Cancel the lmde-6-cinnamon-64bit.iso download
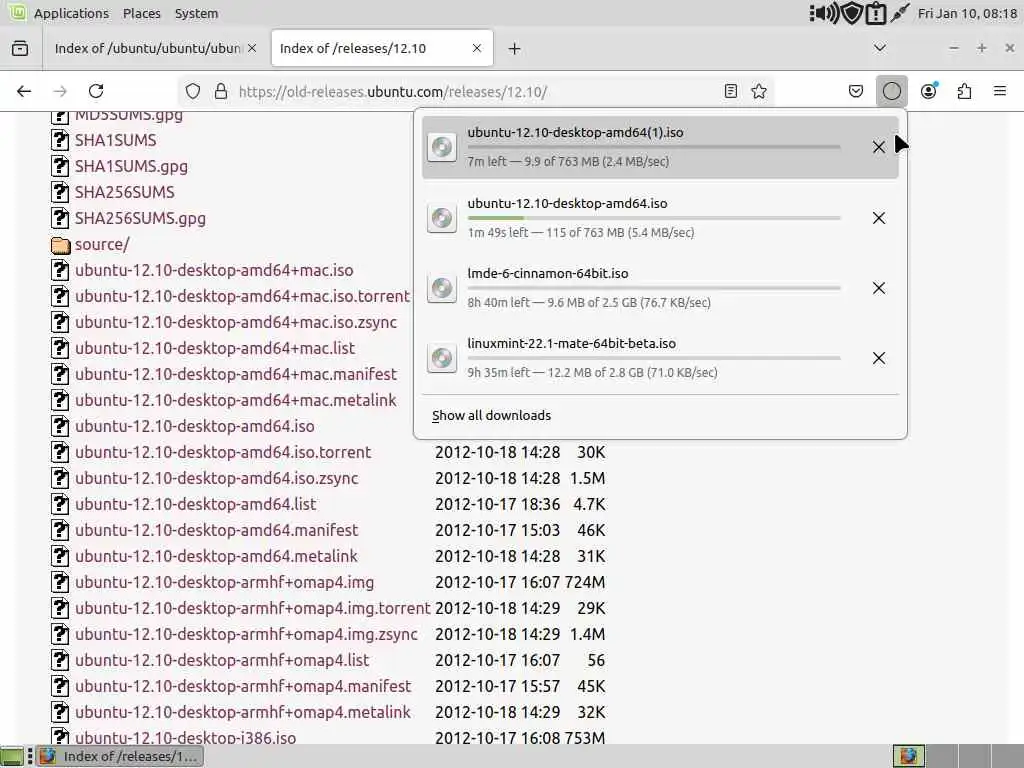1024x768 pixels. pos(879,288)
